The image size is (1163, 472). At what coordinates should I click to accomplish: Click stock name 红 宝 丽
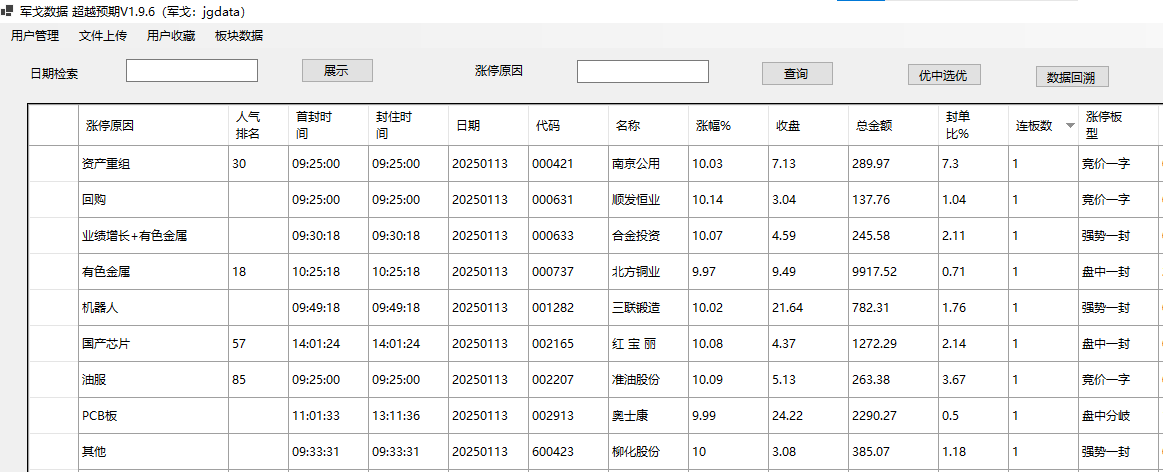tap(649, 344)
